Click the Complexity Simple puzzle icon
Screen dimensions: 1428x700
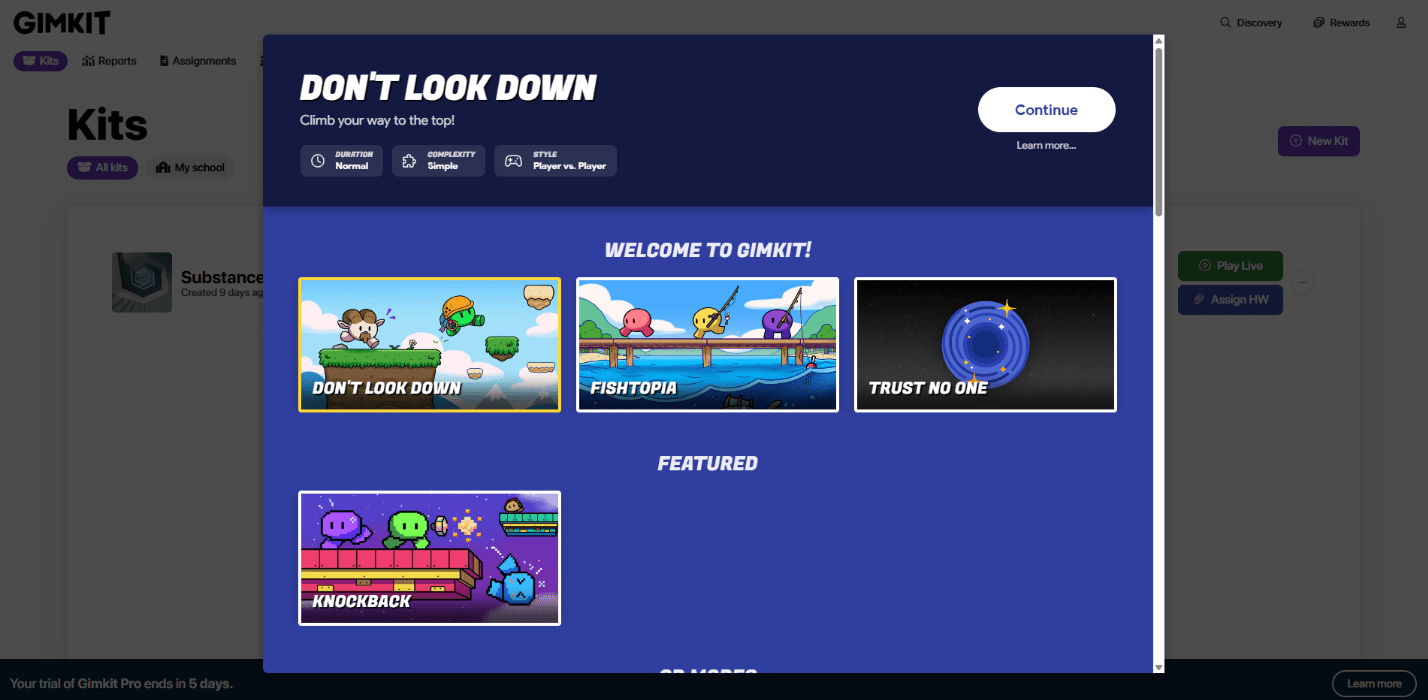coord(410,161)
